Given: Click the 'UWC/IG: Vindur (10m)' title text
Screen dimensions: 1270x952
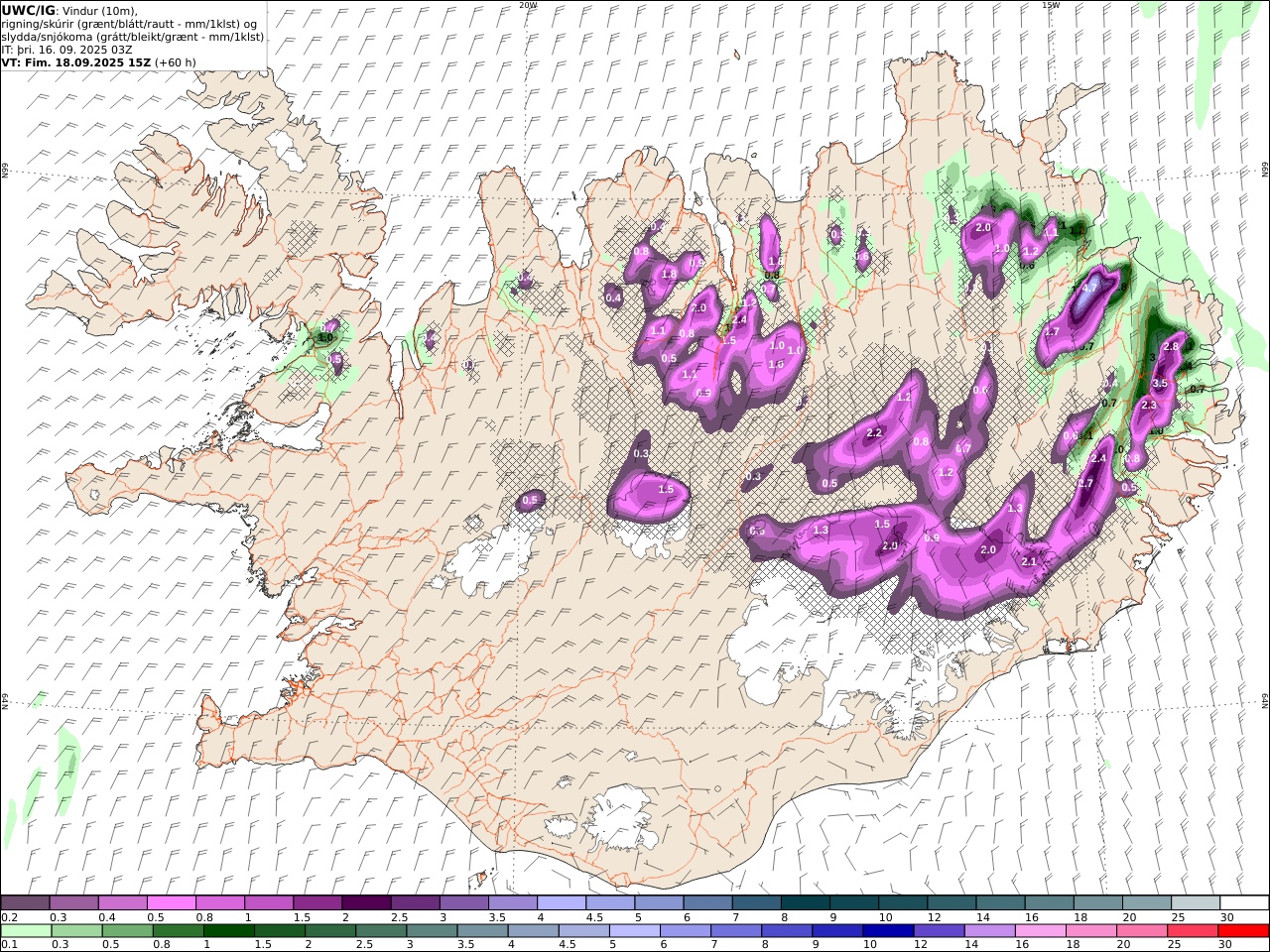Looking at the screenshot, I should point(70,10).
